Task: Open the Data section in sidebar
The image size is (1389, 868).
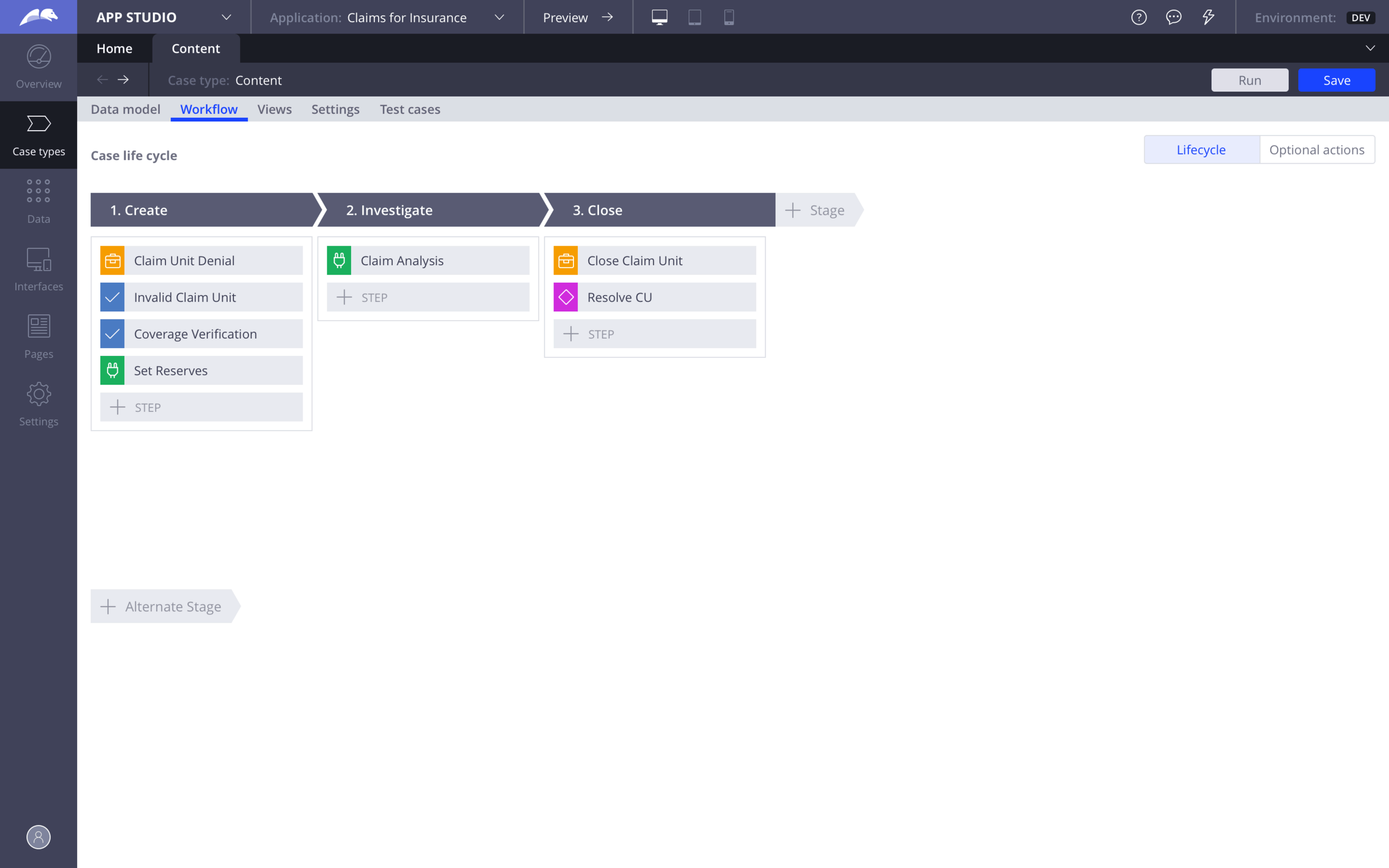Action: (39, 201)
